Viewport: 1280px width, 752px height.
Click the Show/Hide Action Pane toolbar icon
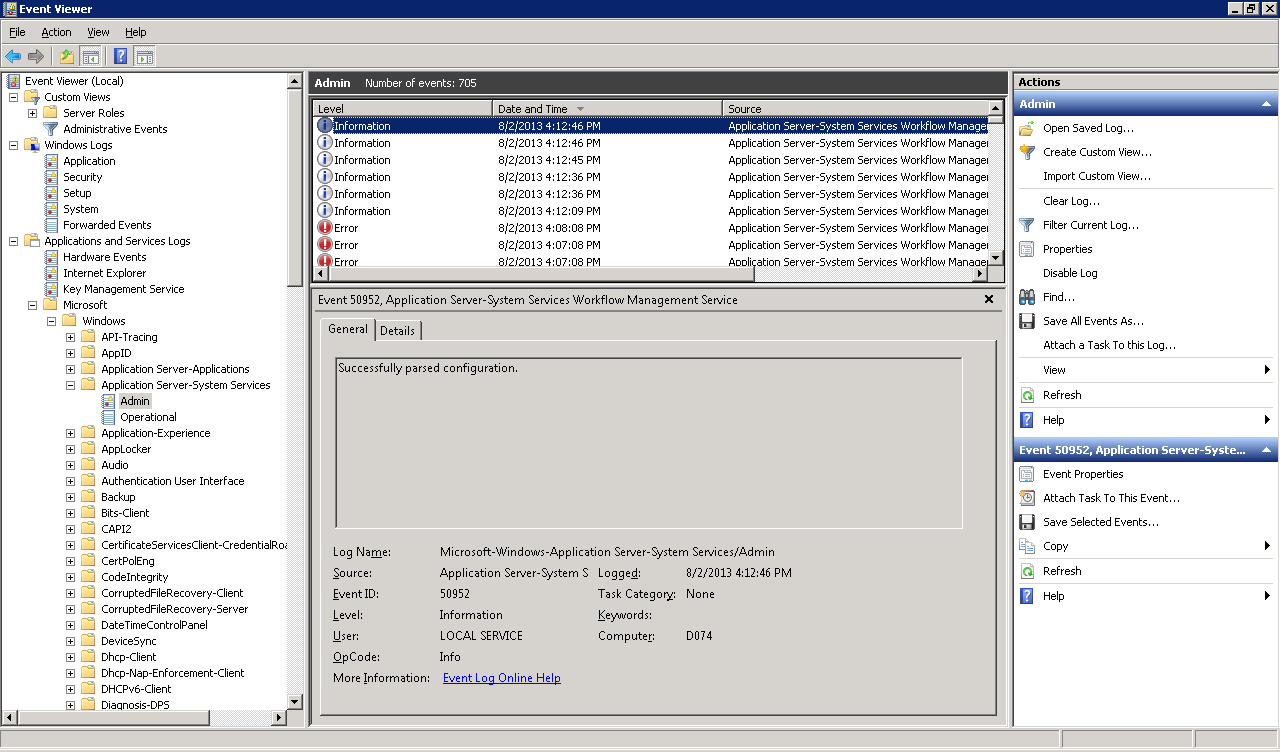(143, 56)
